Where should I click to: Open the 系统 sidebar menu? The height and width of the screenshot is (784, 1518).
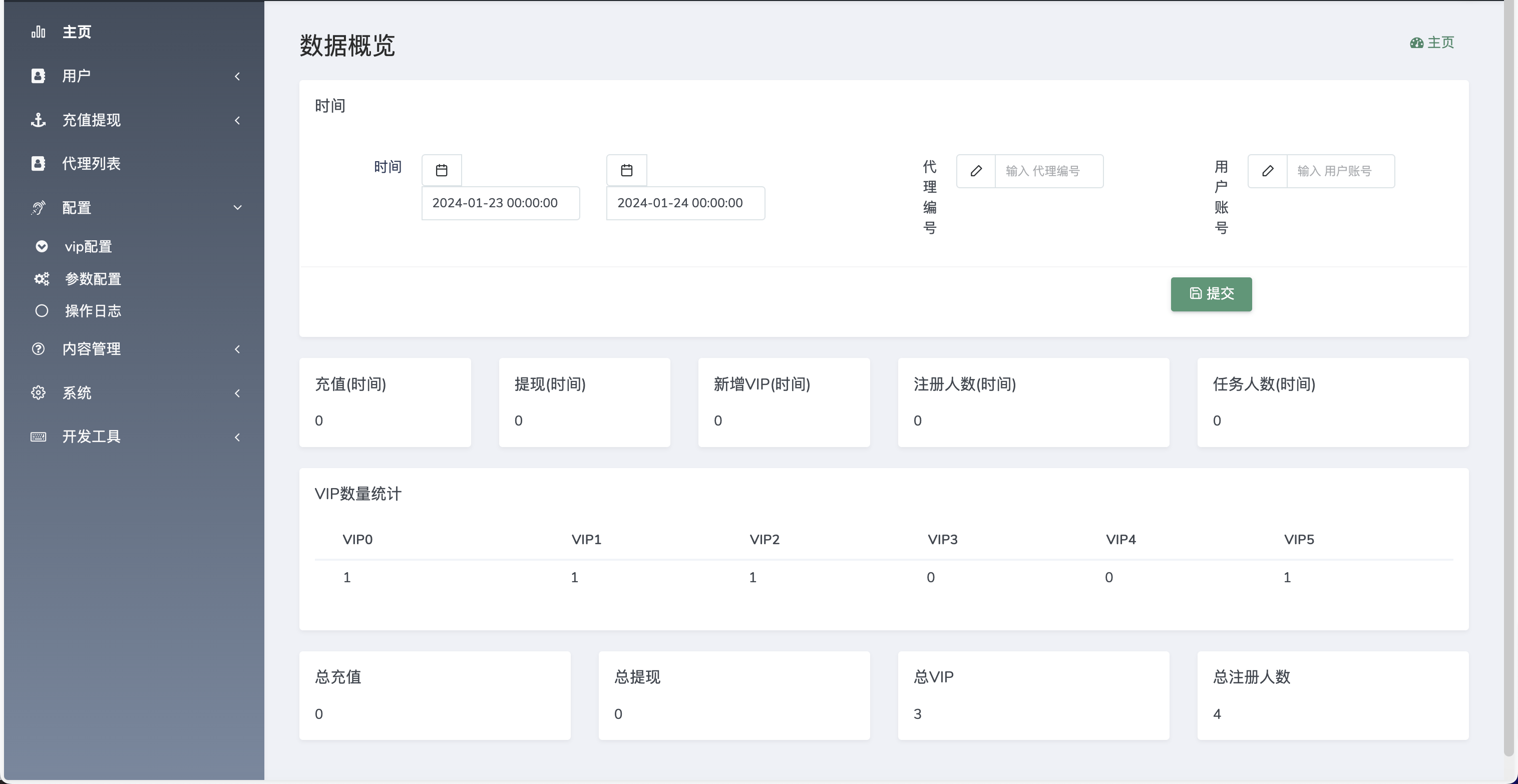tap(134, 393)
